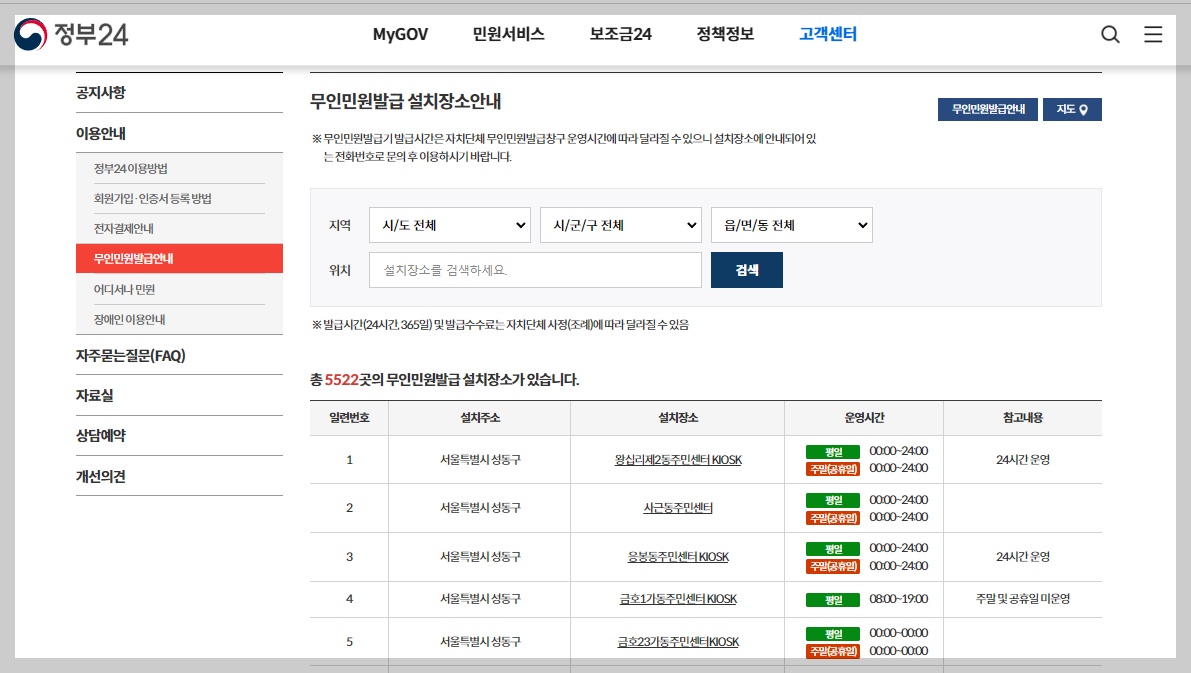Open the 시/도 전체 dropdown
This screenshot has width=1191, height=673.
pos(449,225)
